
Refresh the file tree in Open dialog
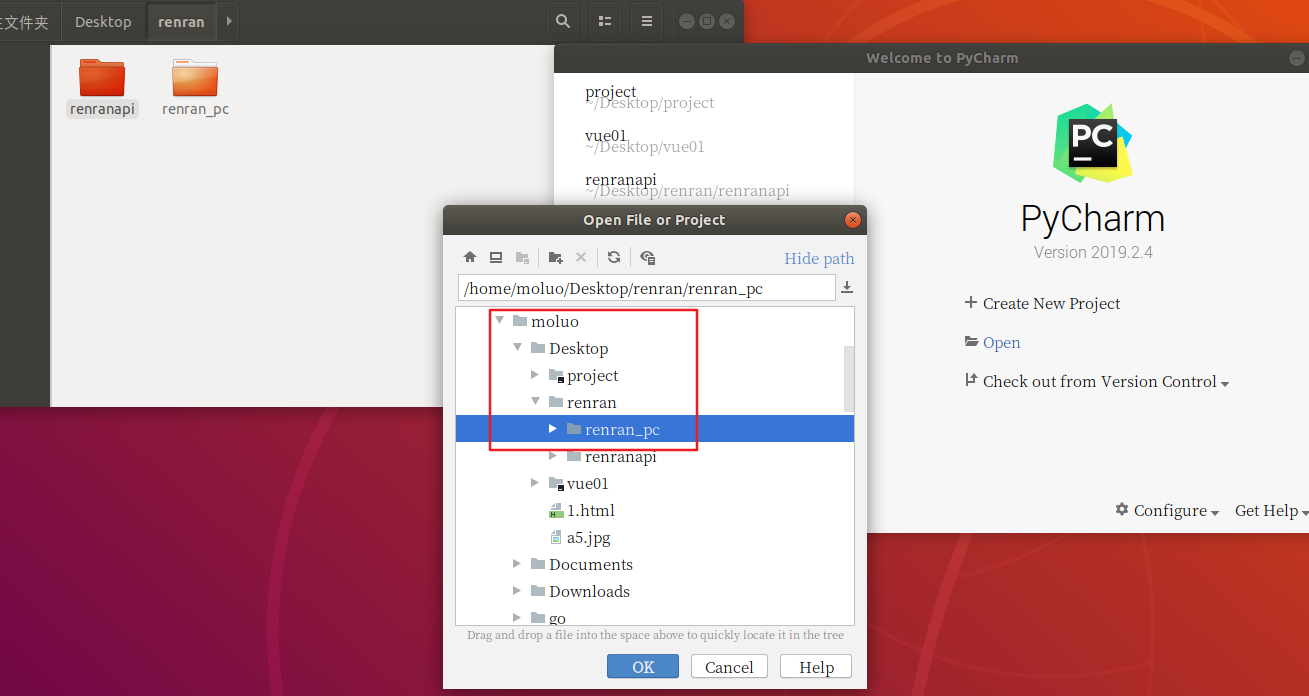[x=614, y=257]
